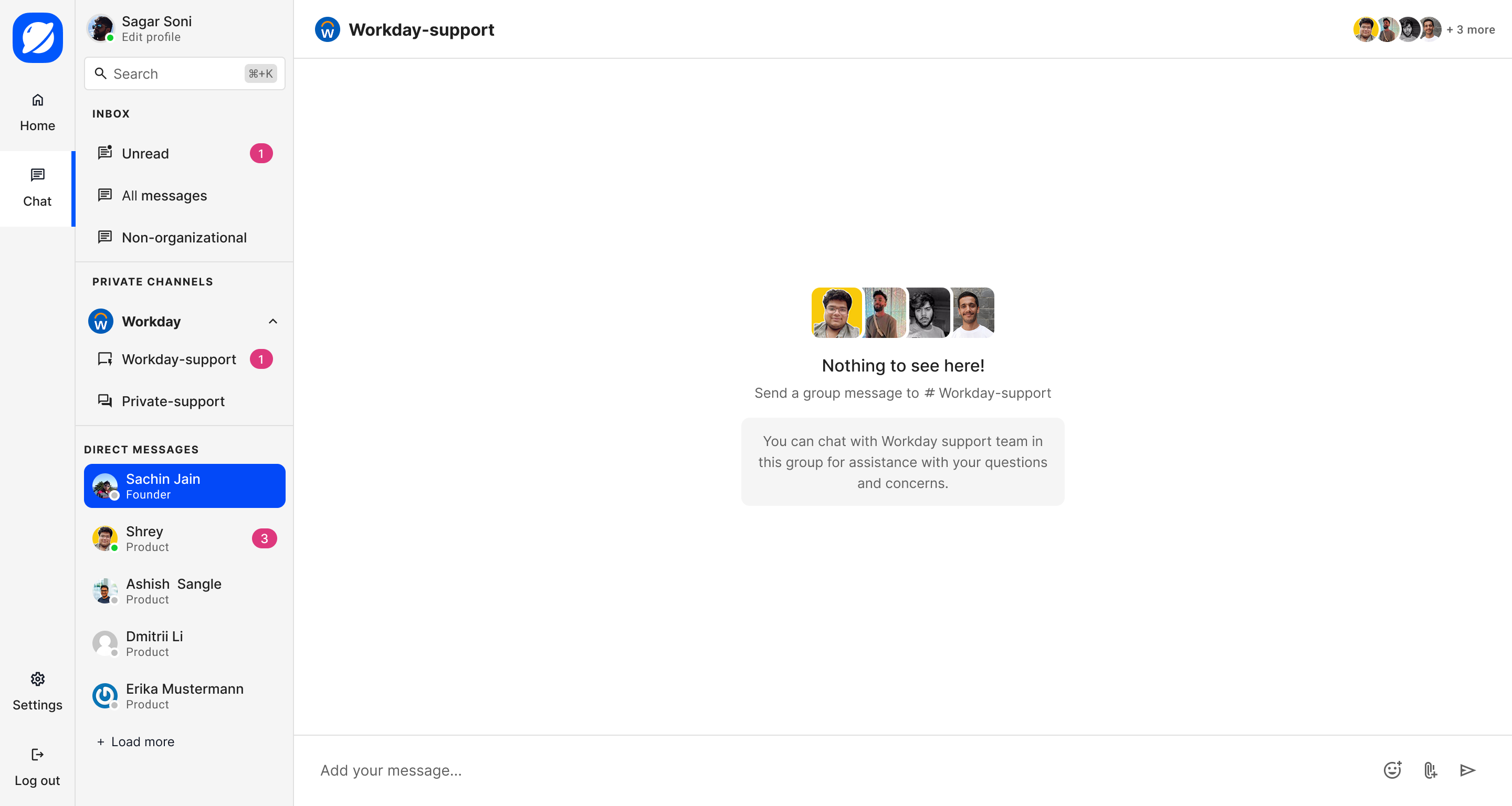Select the Workday private channel group

point(184,321)
